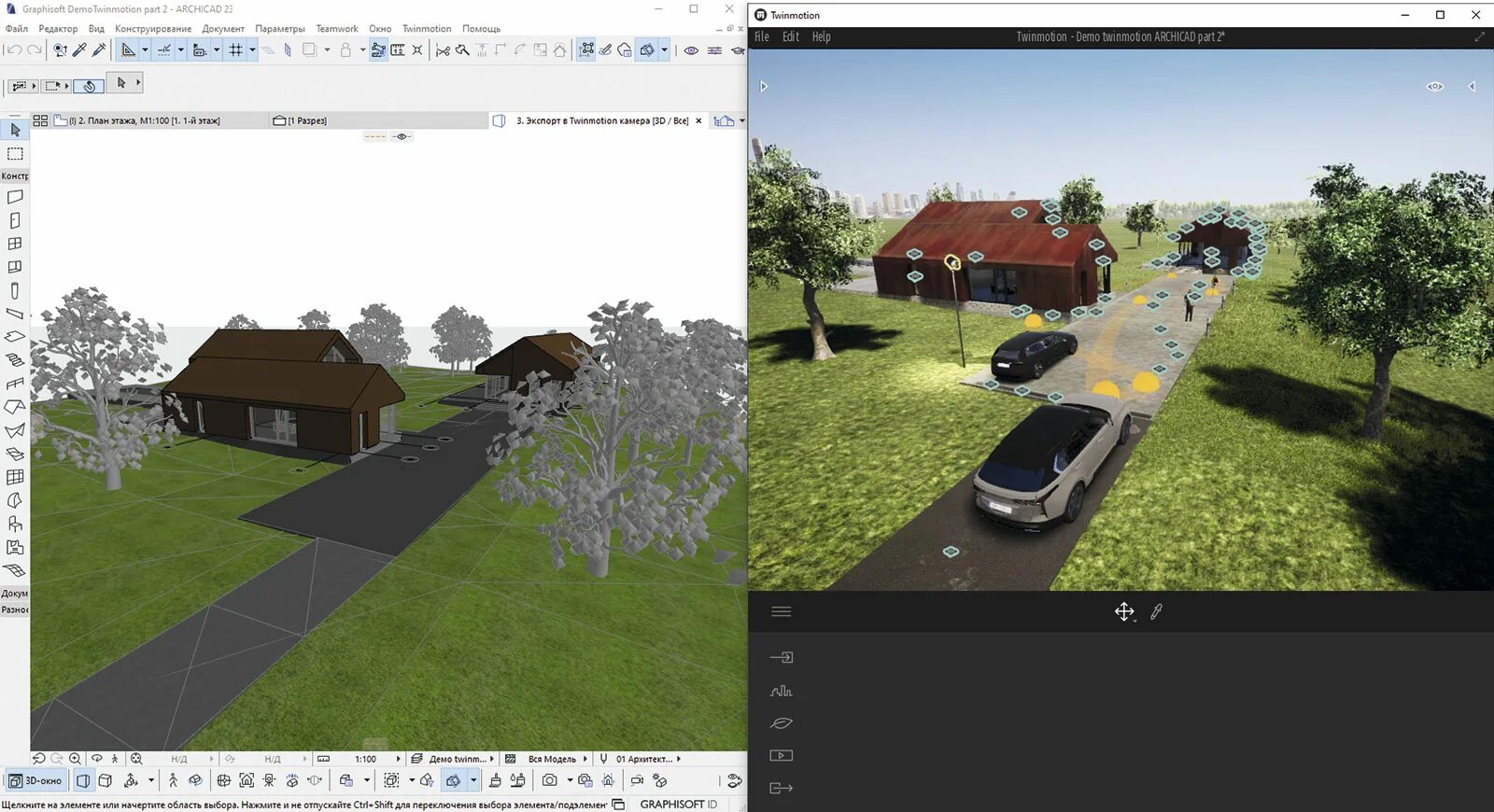Select the Twinmotion move gizmo tool
The height and width of the screenshot is (812, 1494).
[1124, 611]
